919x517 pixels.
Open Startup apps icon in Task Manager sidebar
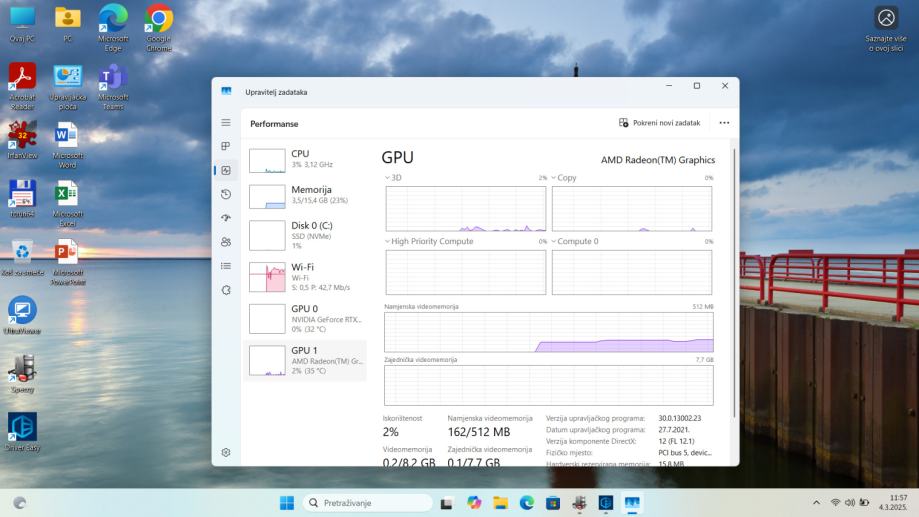pos(226,217)
